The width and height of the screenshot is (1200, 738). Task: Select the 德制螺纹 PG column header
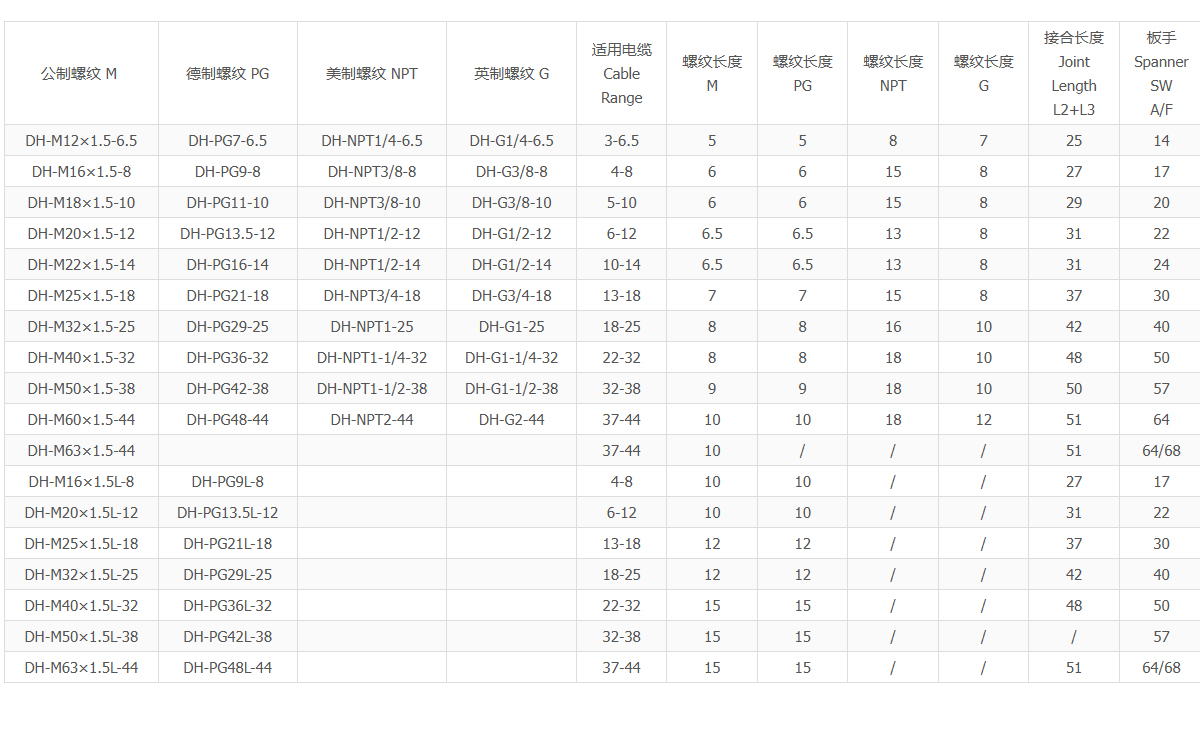pyautogui.click(x=227, y=74)
